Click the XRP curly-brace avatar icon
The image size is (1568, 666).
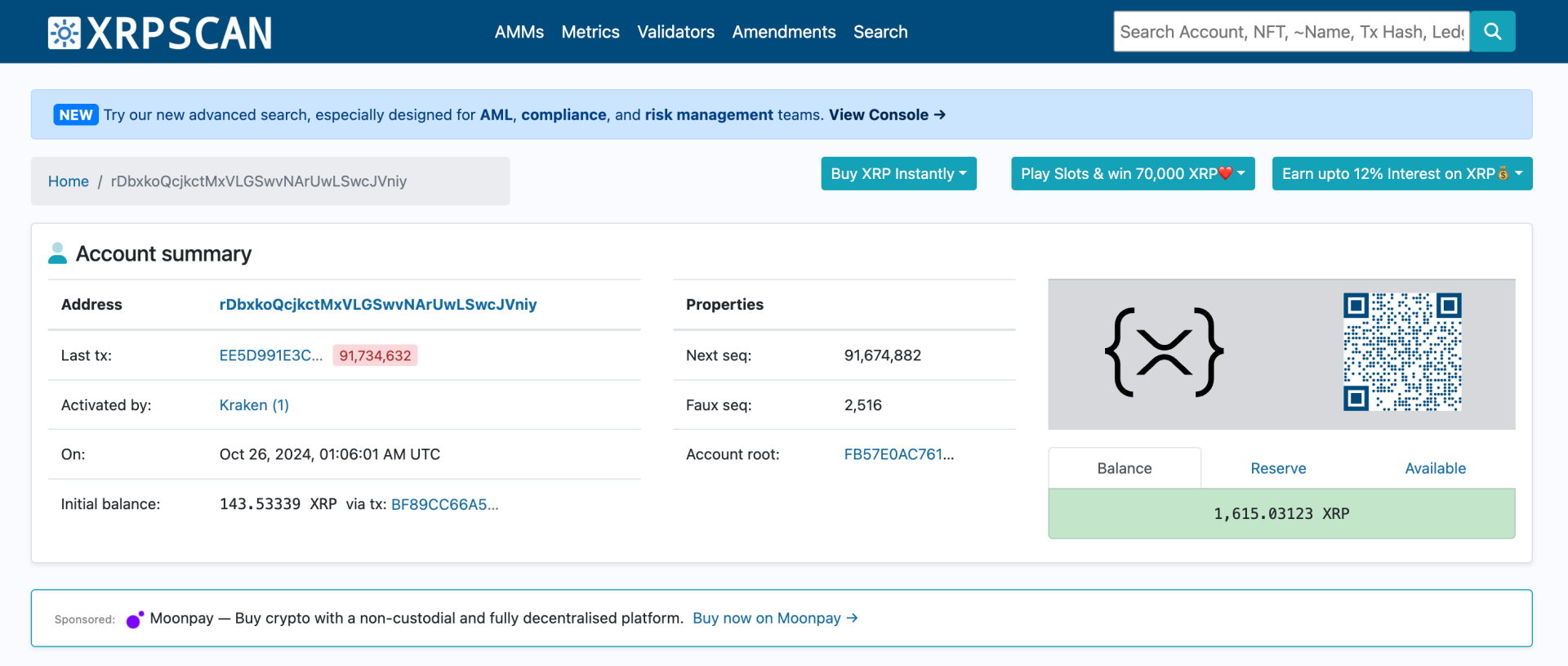(1164, 352)
